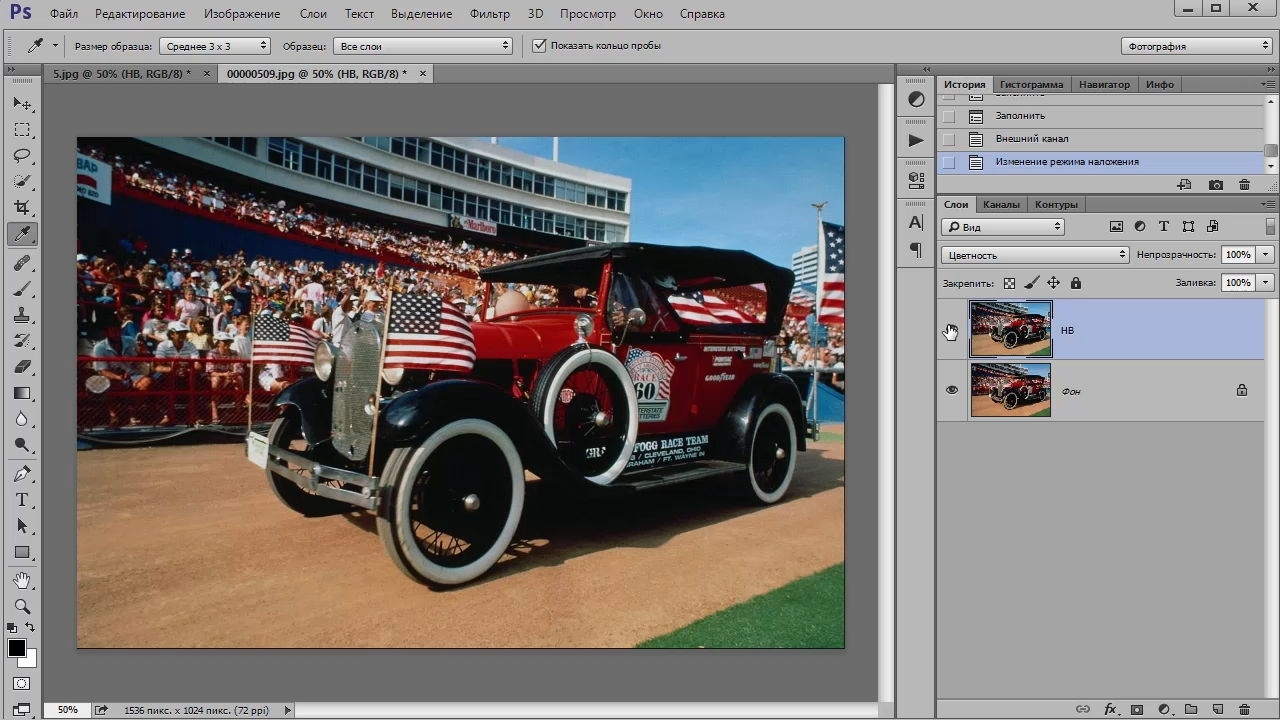The height and width of the screenshot is (720, 1280).
Task: Open the History panel options menu
Action: tap(1270, 84)
